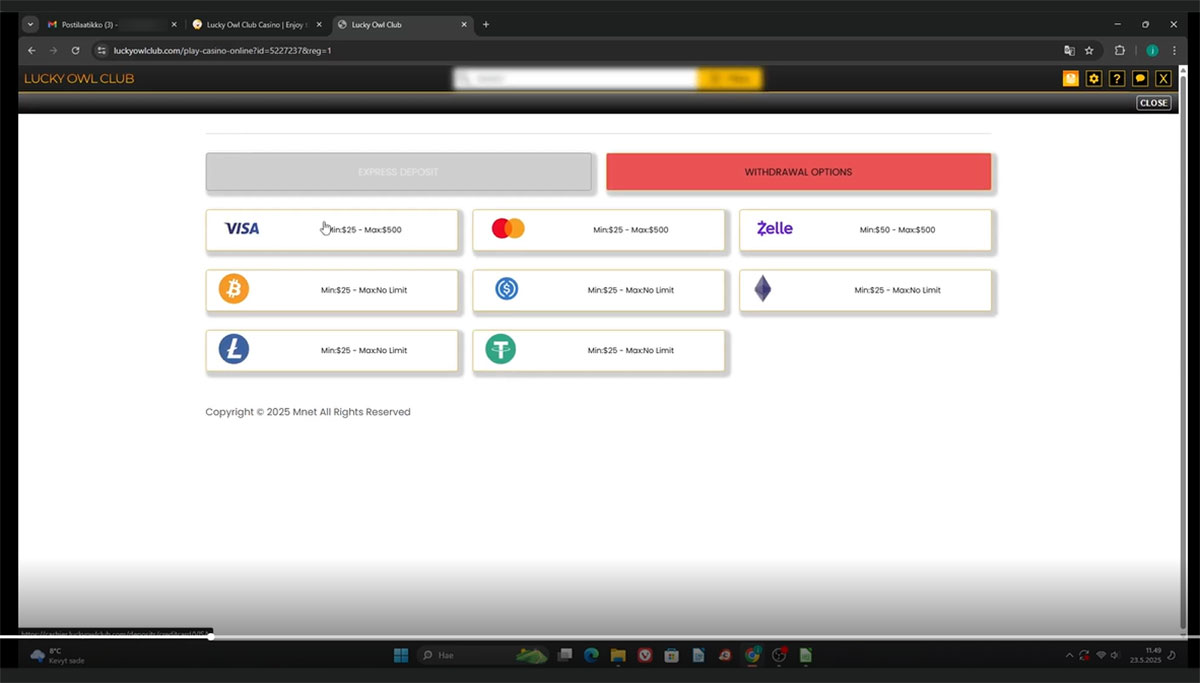Close the Postilaatikko Gmail tab
1200x683 pixels.
tap(174, 24)
